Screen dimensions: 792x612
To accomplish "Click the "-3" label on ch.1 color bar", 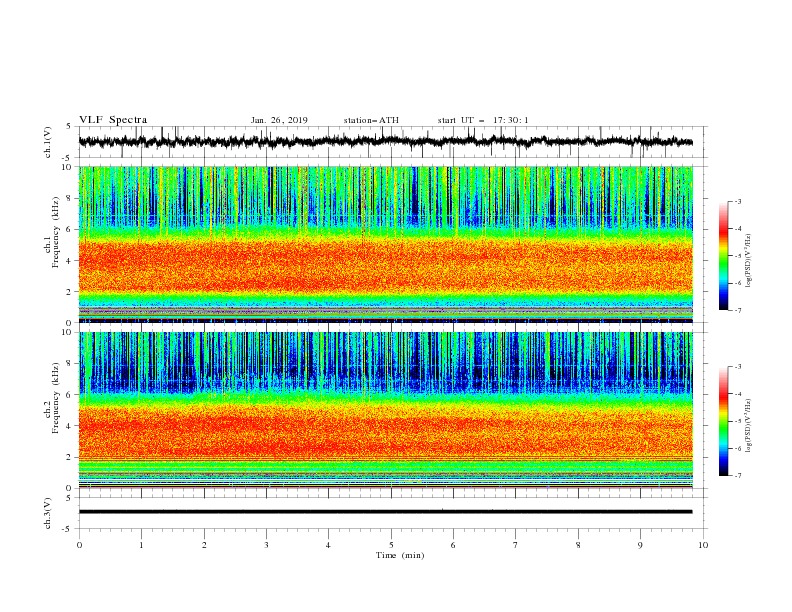I will 737,201.
